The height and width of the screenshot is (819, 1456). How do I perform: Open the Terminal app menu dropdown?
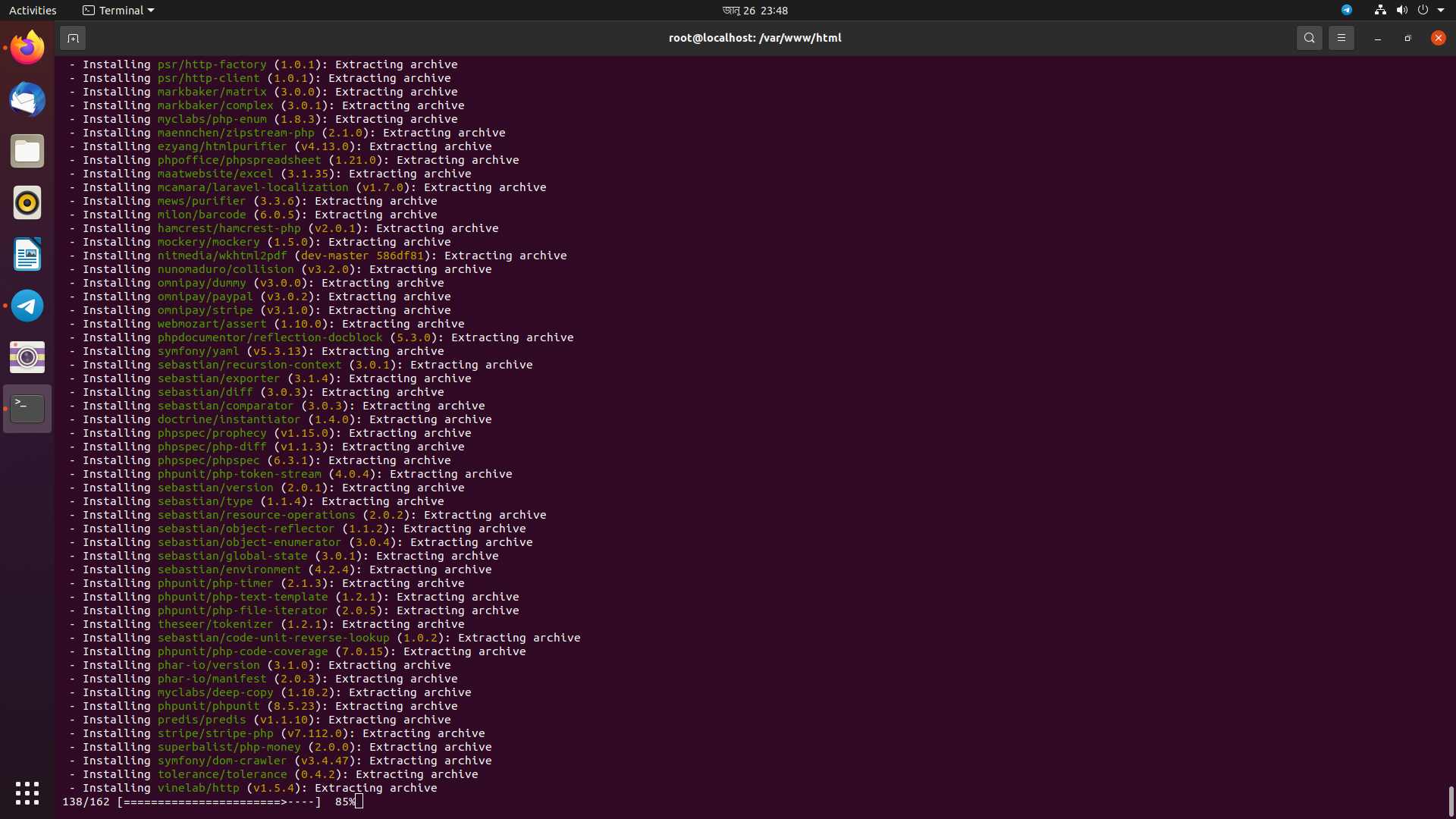[x=118, y=10]
